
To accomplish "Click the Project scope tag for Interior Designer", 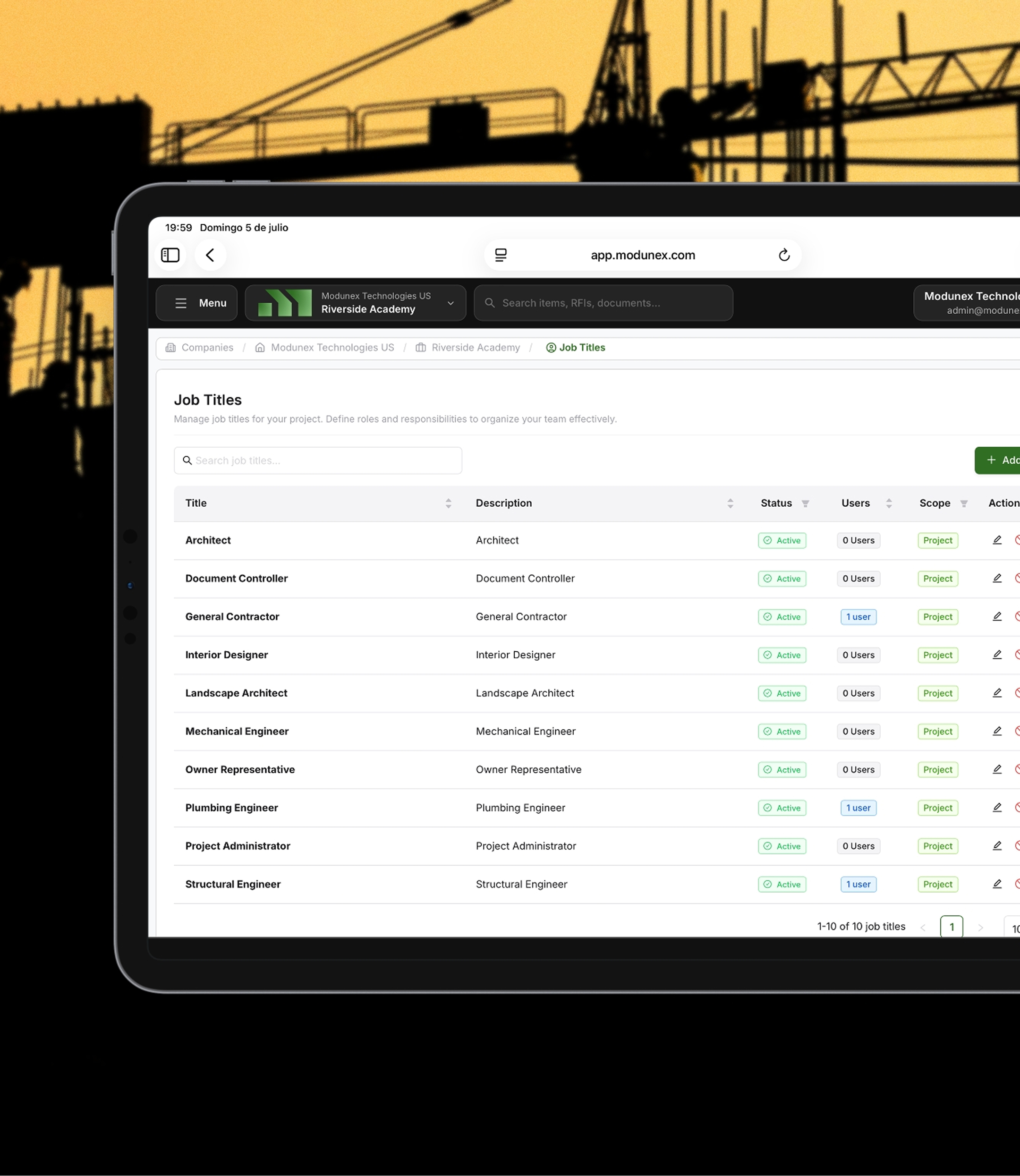I will pos(937,655).
